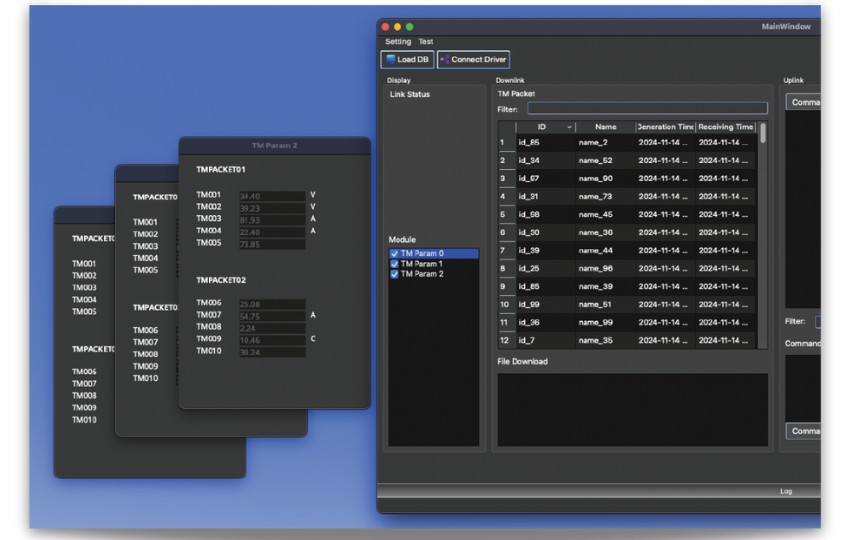Click the ID column sort arrow

tap(570, 127)
